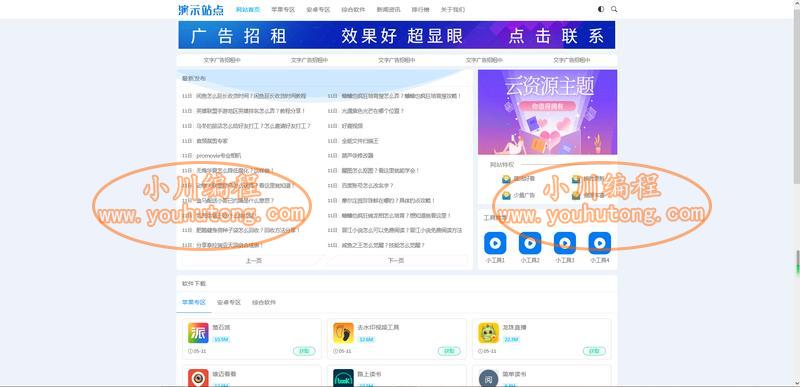Open the rainbow 派 app icon
The height and width of the screenshot is (387, 800).
pos(198,333)
